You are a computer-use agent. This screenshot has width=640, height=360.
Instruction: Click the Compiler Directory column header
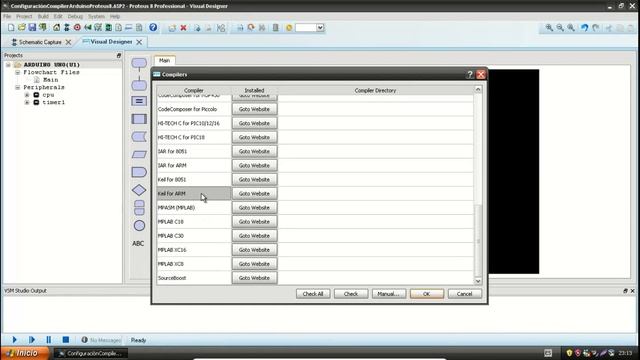tap(376, 90)
